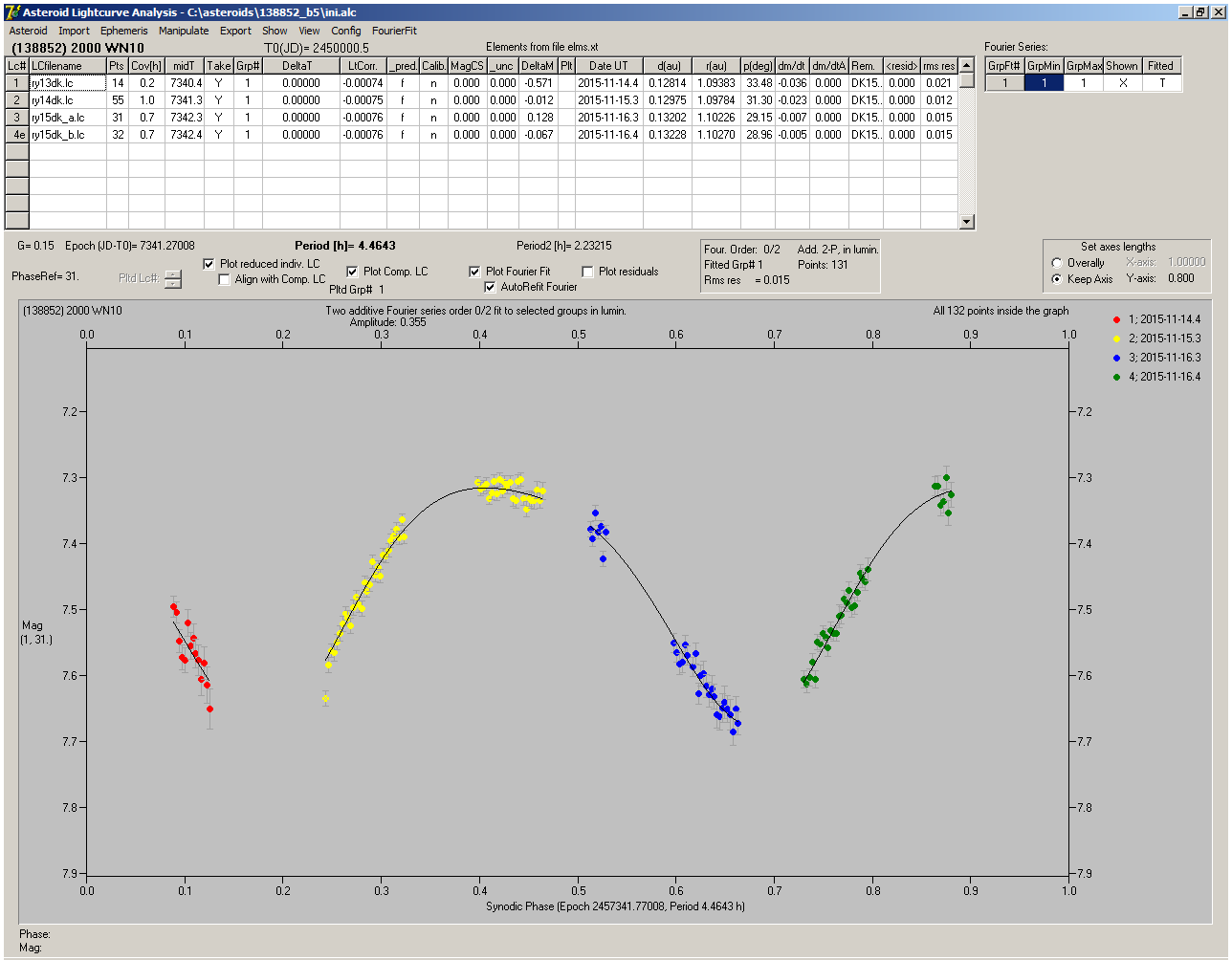Click the Shown cell marked X
Screen dimensions: 1232x960
tap(1122, 83)
